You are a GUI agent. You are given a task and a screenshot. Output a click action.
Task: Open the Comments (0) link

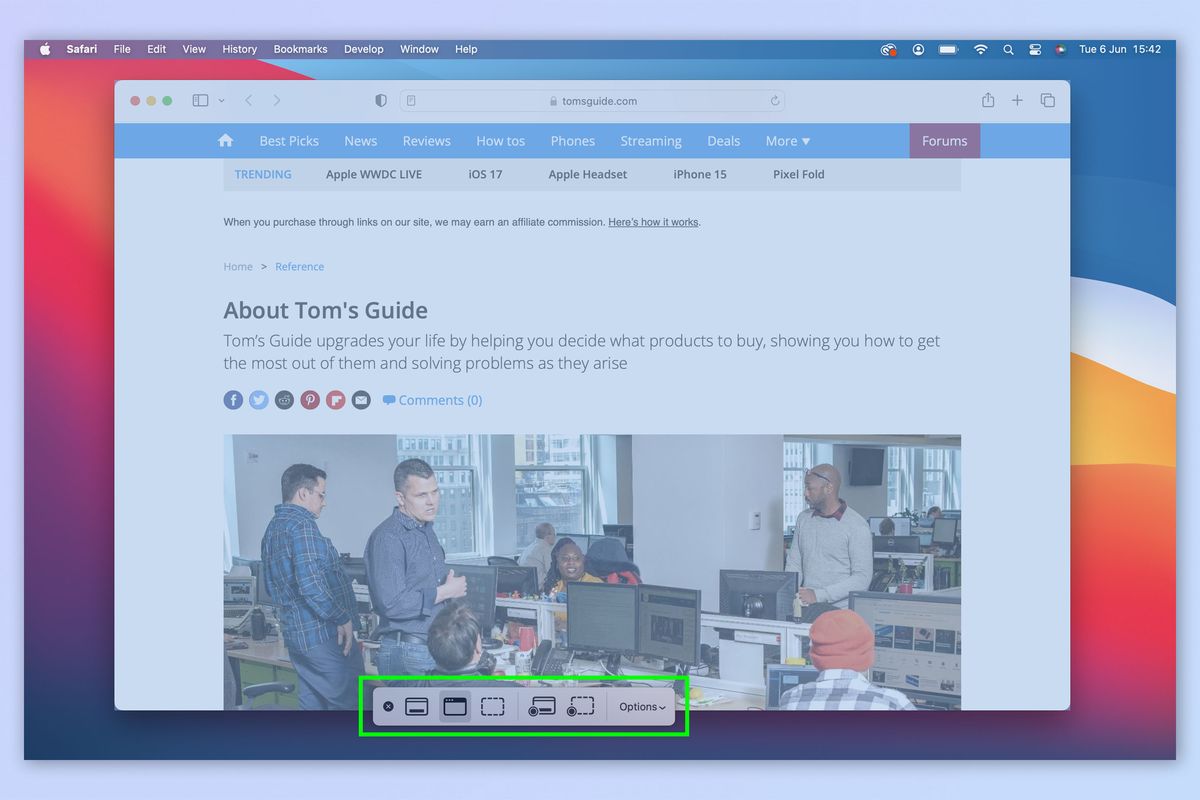pos(440,399)
